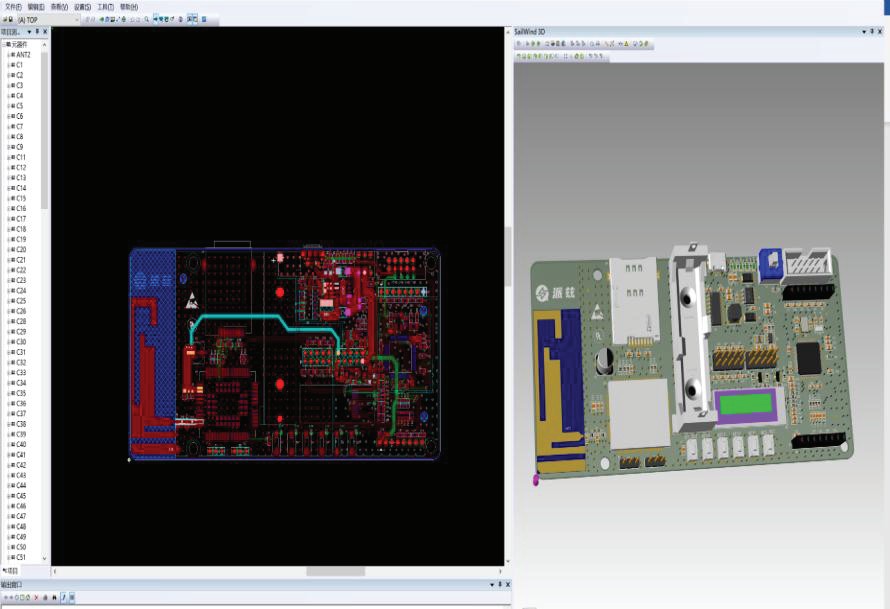Open the 文件(F) menu
The image size is (890, 609).
13,7
